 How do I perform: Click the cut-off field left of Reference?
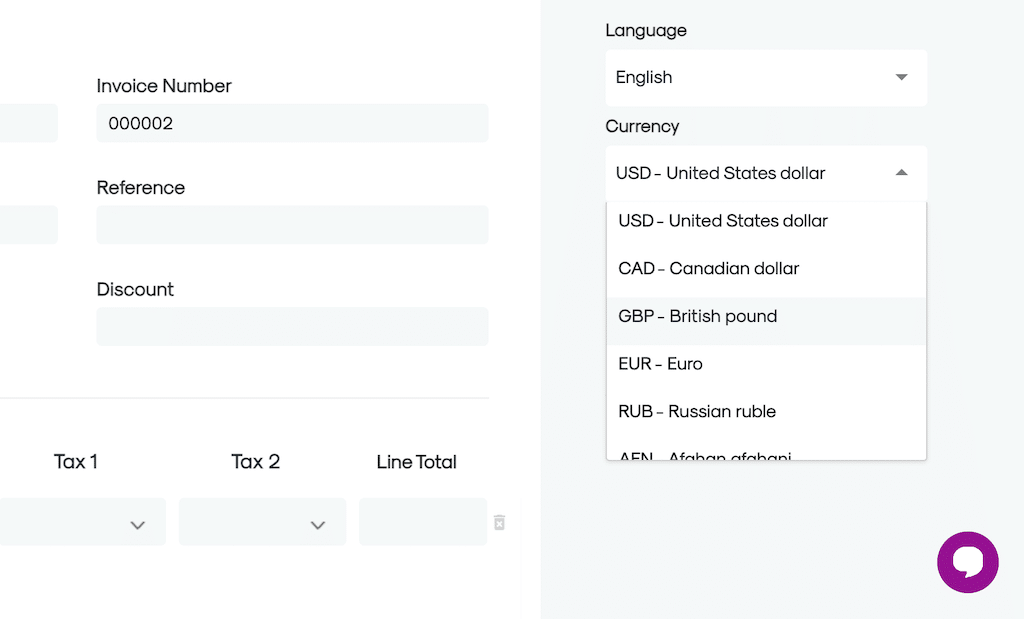[x=28, y=225]
